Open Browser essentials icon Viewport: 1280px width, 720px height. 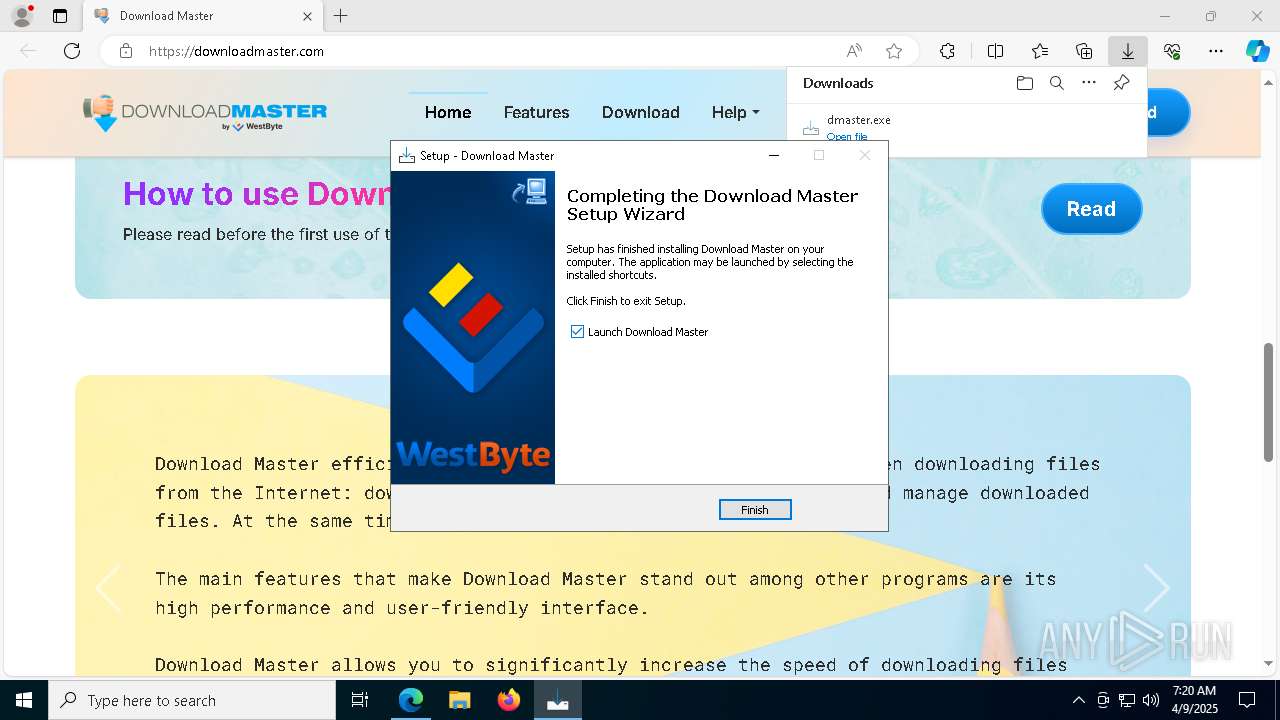click(1172, 51)
